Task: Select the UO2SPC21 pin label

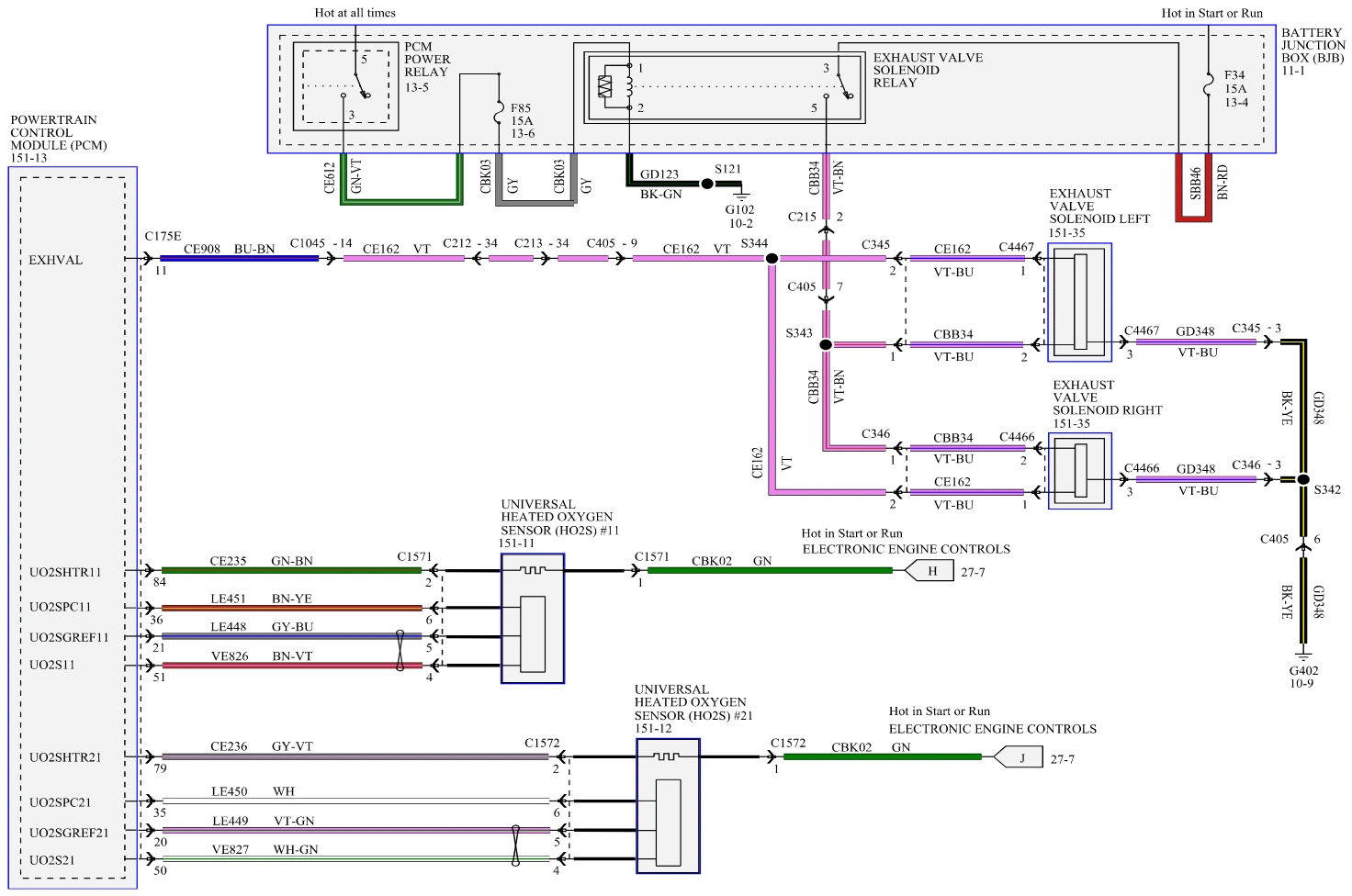Action: click(60, 802)
